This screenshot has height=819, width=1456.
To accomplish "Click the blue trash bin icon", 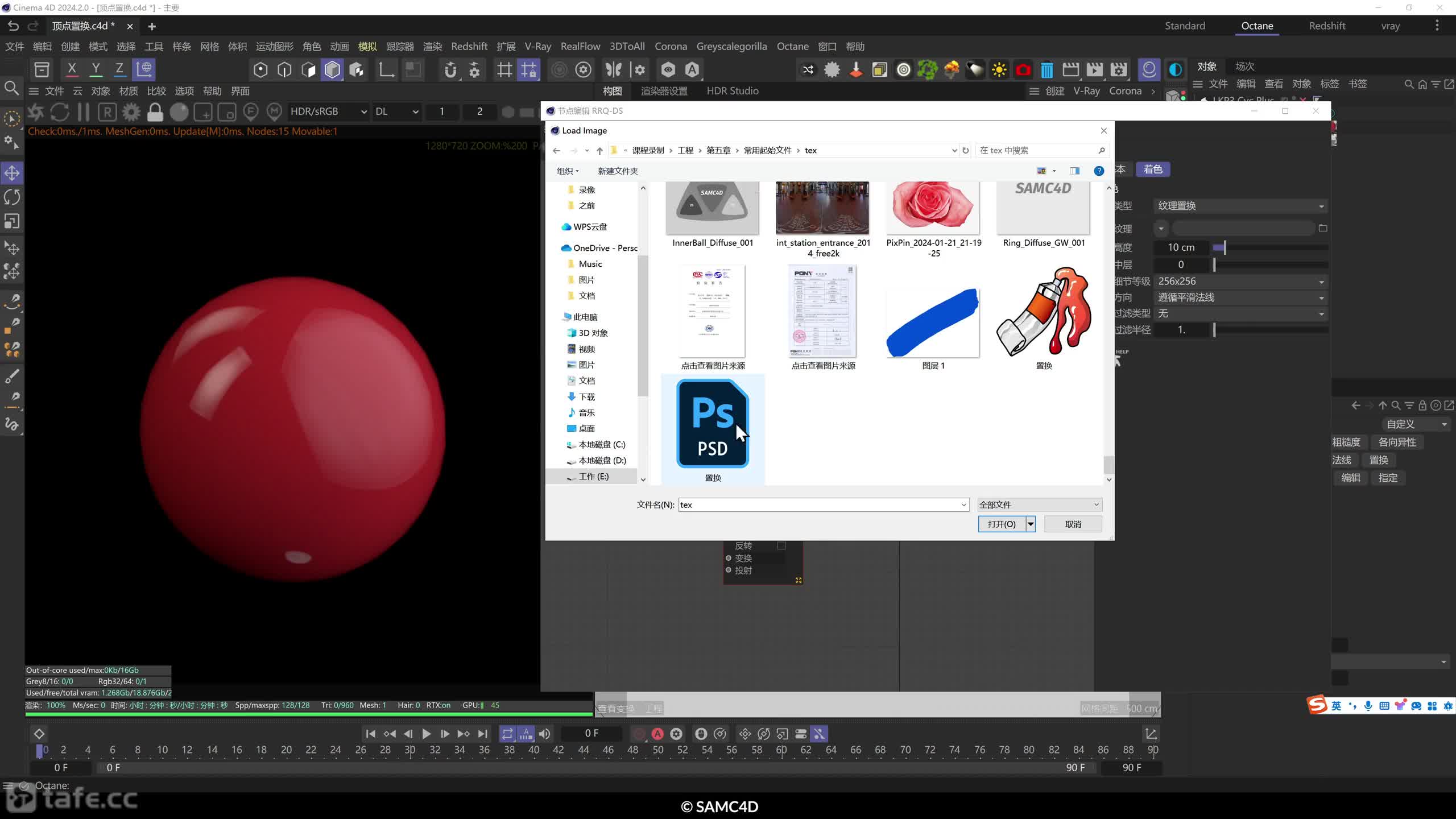I will pos(1046,69).
